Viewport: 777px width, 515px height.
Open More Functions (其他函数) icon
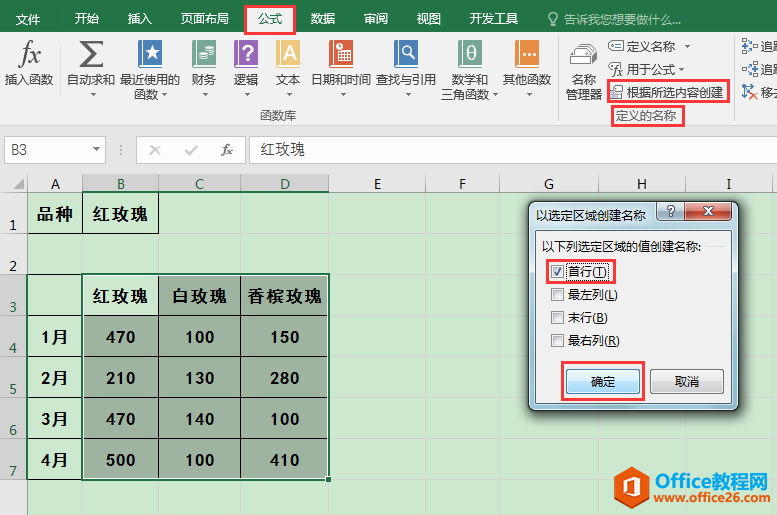click(x=527, y=54)
